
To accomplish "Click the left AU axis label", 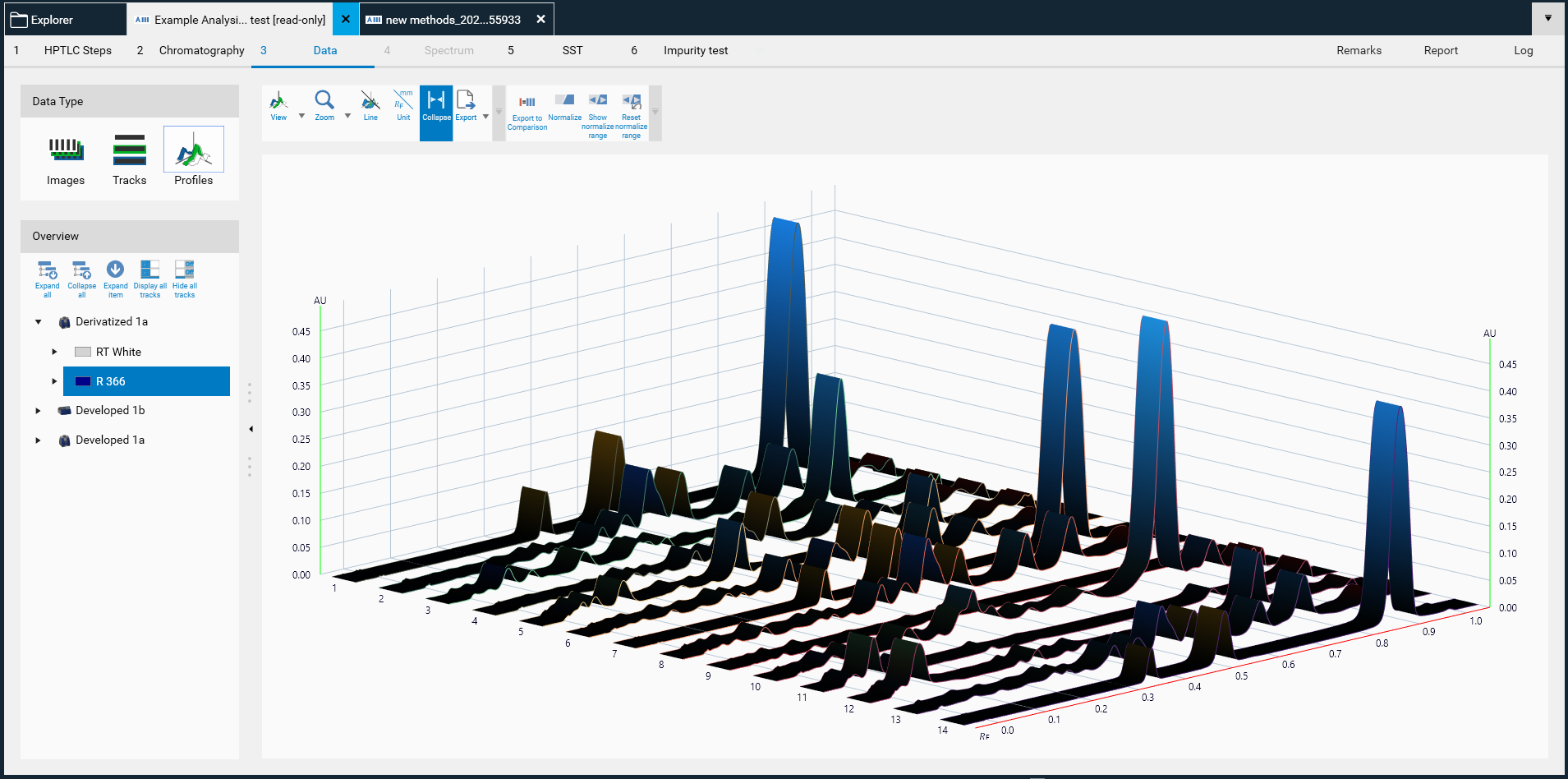I will click(320, 301).
